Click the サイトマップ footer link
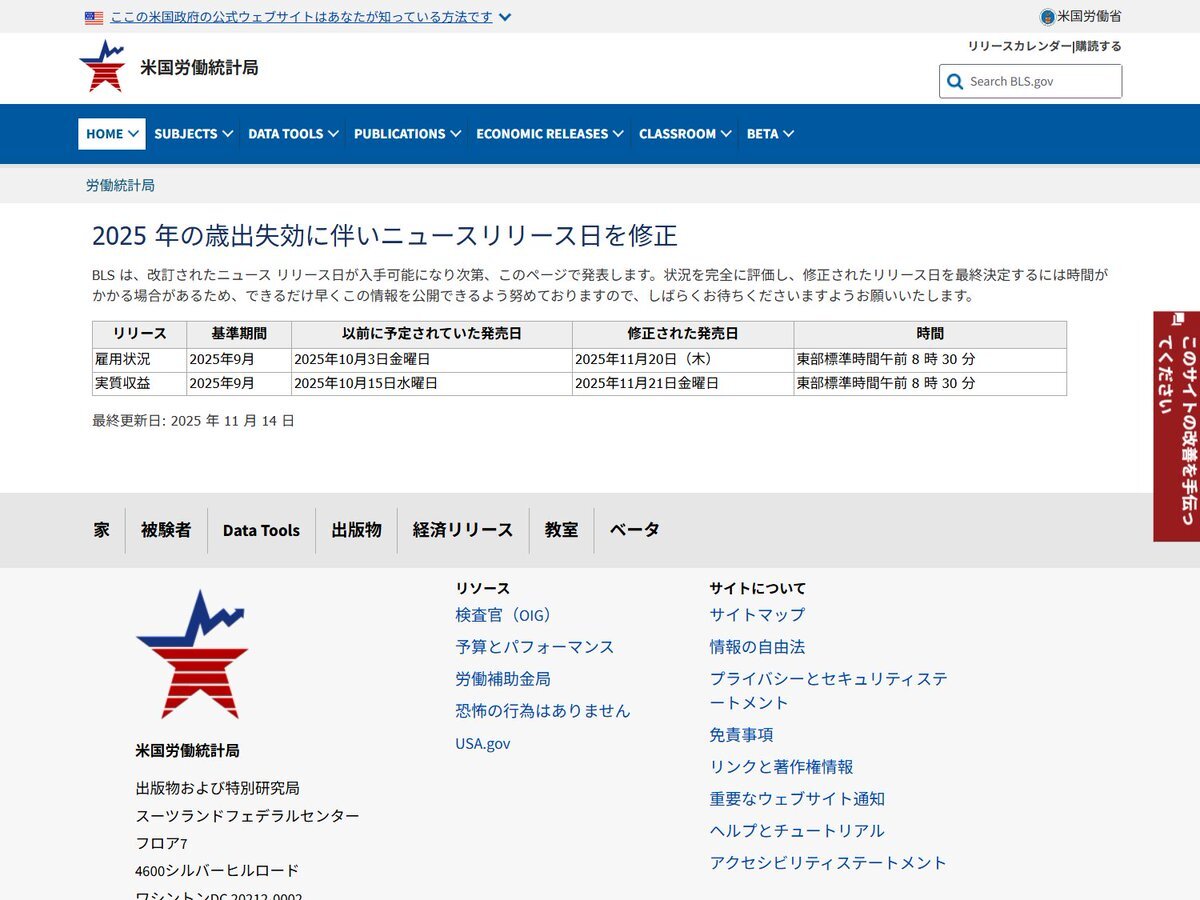Image resolution: width=1200 pixels, height=900 pixels. click(x=757, y=615)
